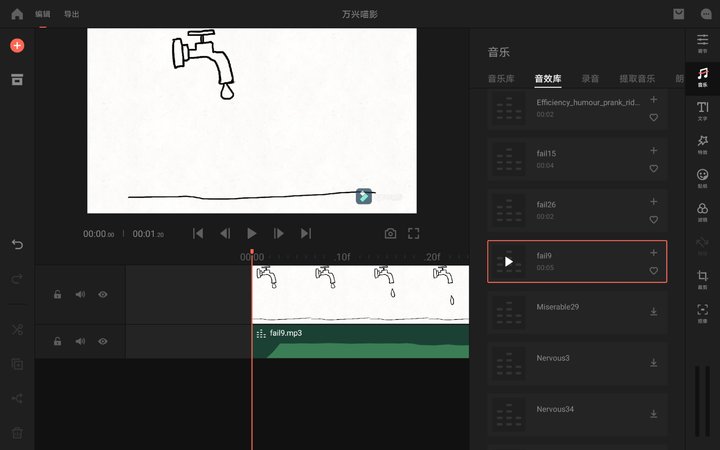
Task: Download the Miserable29 sound effect
Action: click(654, 312)
